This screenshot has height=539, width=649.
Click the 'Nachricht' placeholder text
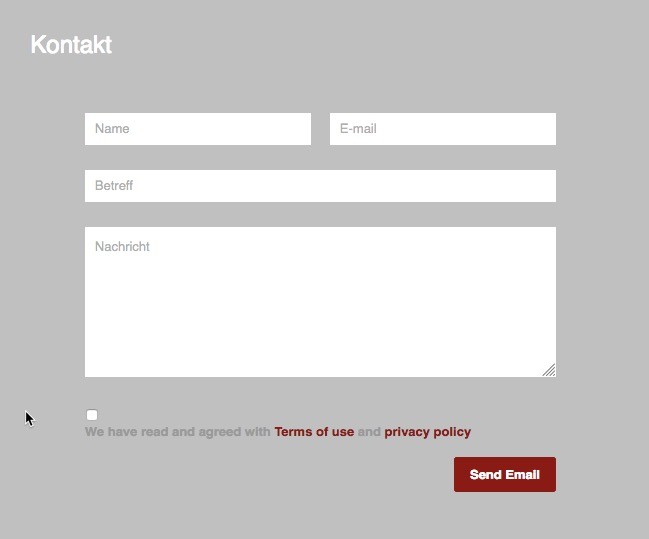[x=122, y=247]
